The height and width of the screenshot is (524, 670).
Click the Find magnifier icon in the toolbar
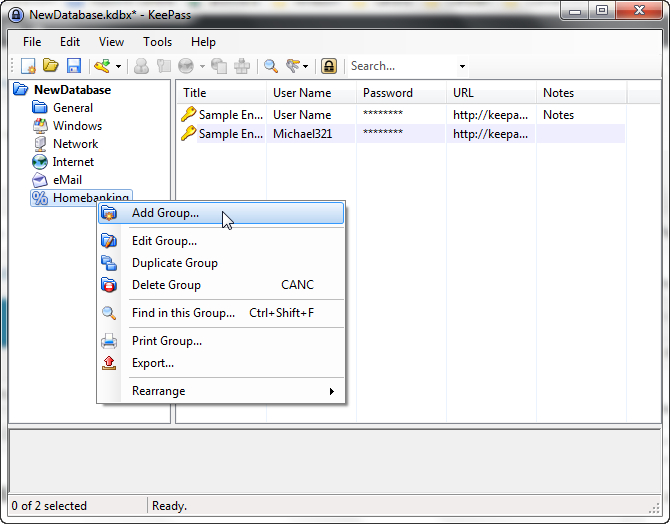point(271,66)
